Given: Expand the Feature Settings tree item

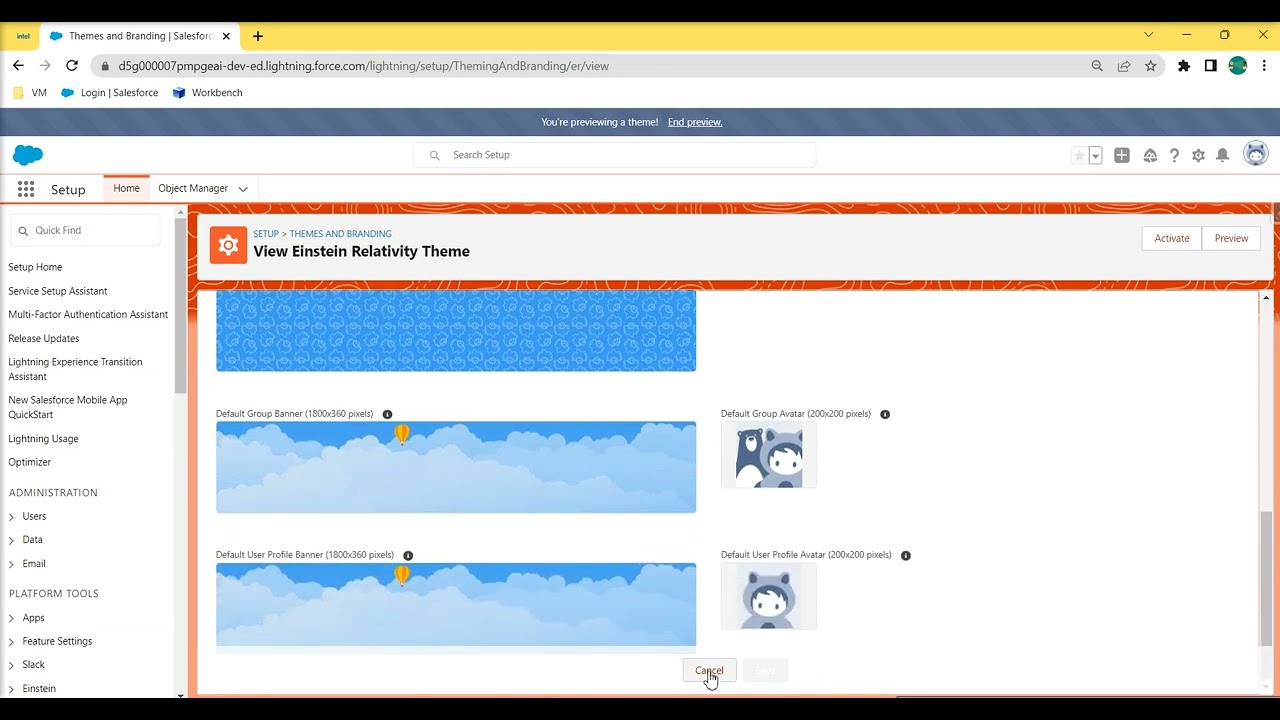Looking at the screenshot, I should point(12,642).
